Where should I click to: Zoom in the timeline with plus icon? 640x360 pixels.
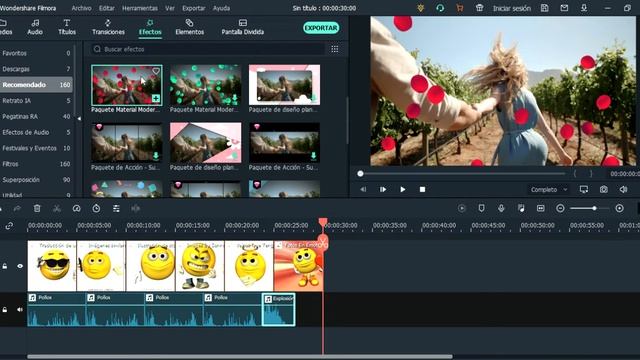click(619, 208)
